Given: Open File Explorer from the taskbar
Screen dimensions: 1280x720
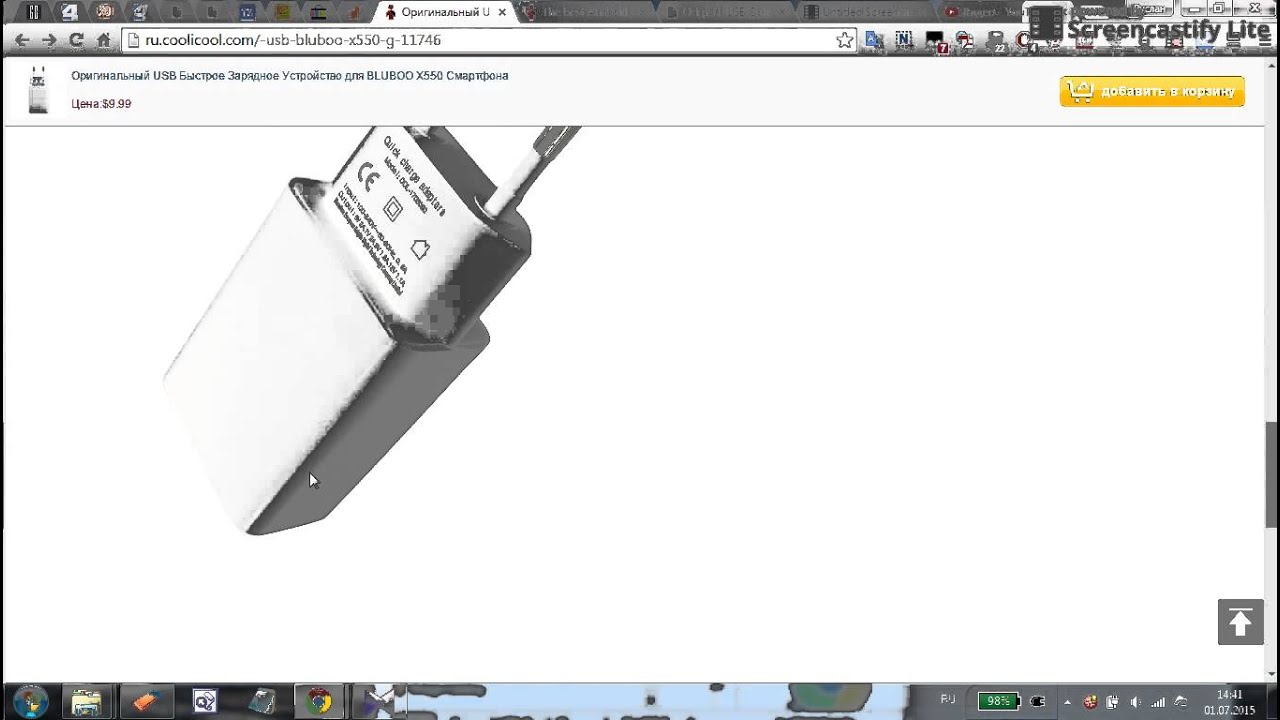Looking at the screenshot, I should tap(87, 701).
